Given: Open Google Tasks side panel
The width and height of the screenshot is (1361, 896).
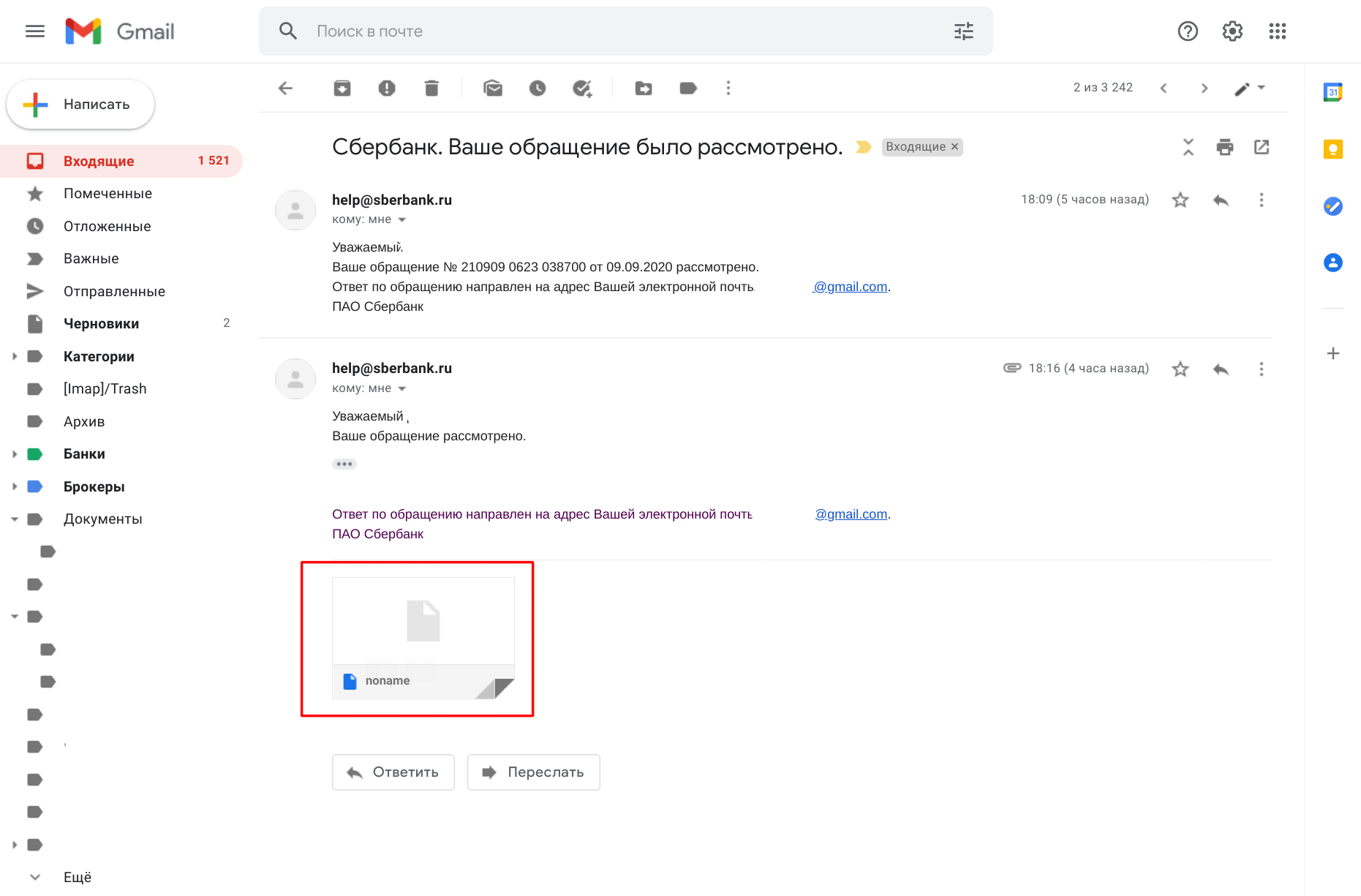Looking at the screenshot, I should click(1332, 206).
